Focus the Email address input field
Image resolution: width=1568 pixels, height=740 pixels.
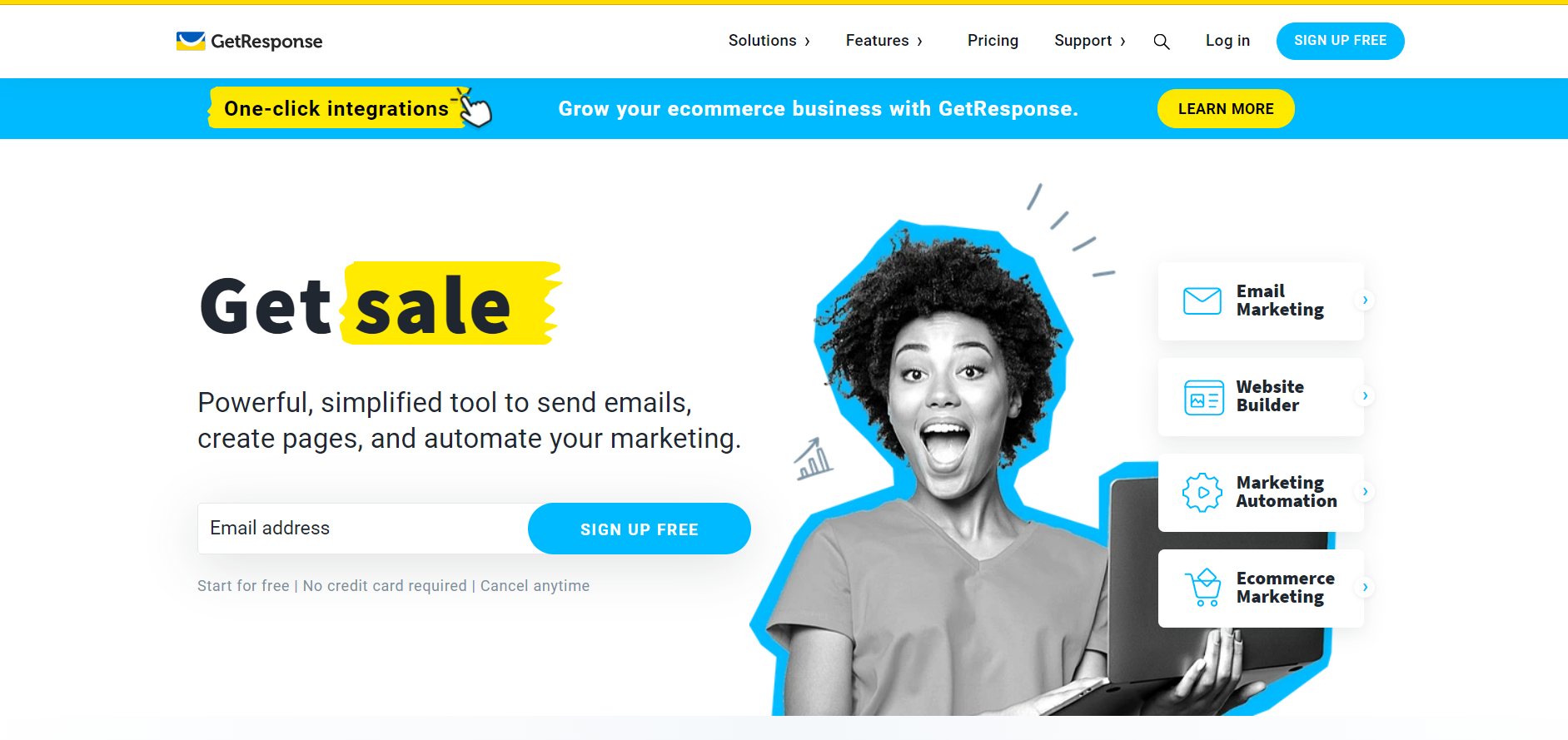[363, 529]
